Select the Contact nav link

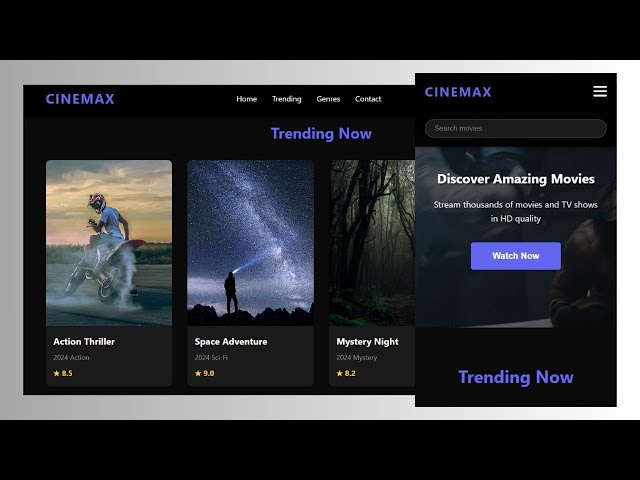pos(368,99)
